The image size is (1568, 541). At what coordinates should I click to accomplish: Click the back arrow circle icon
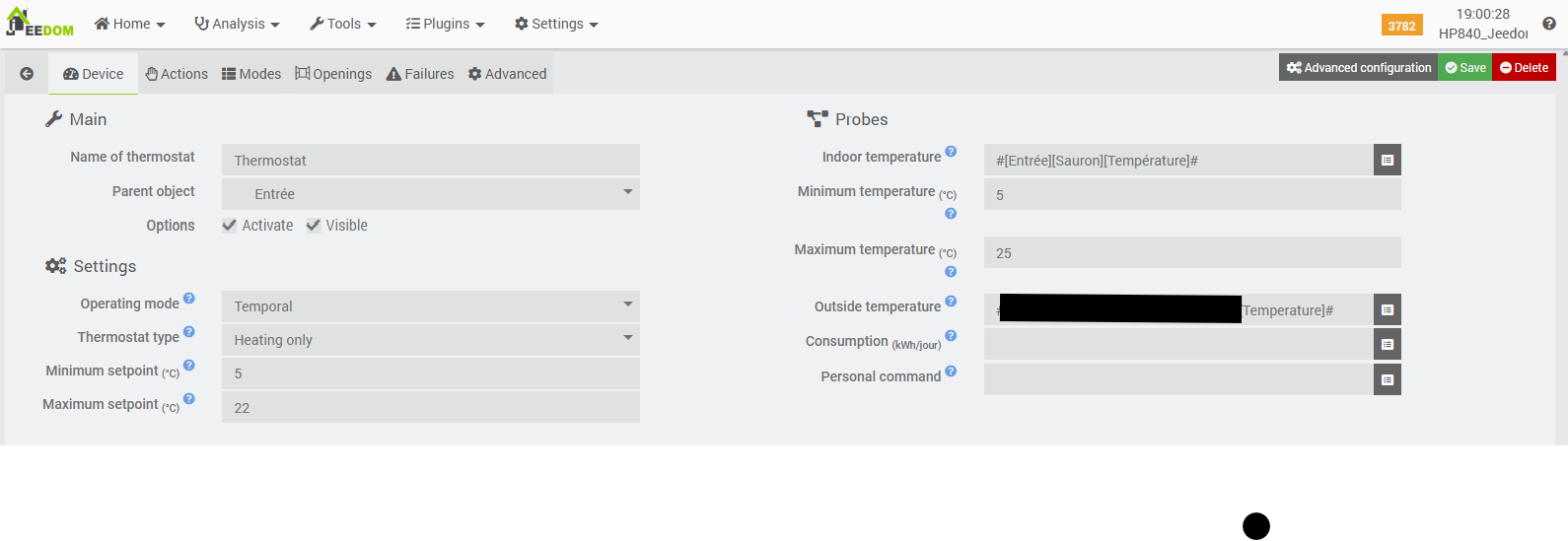point(27,74)
